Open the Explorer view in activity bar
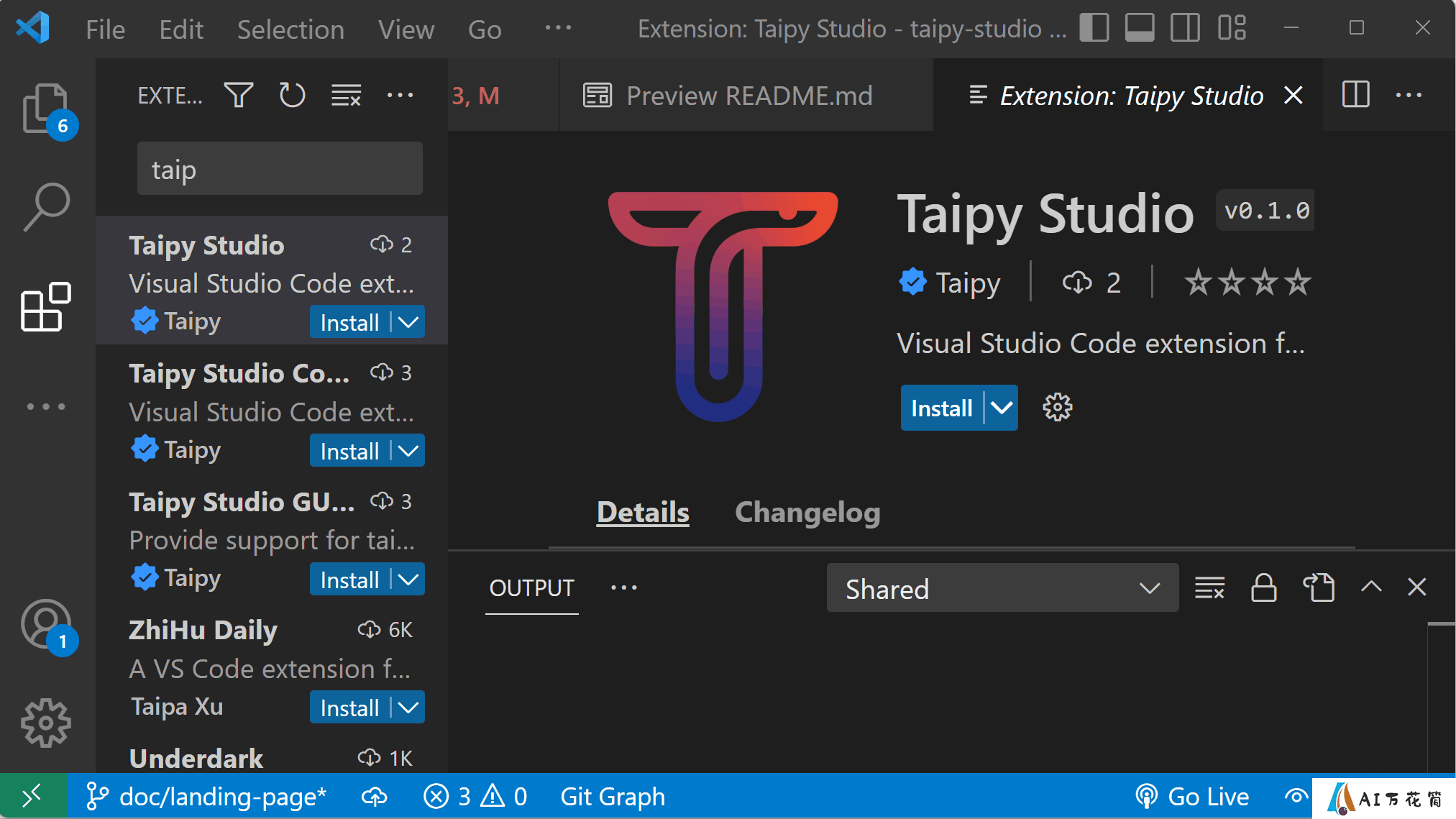 point(46,109)
